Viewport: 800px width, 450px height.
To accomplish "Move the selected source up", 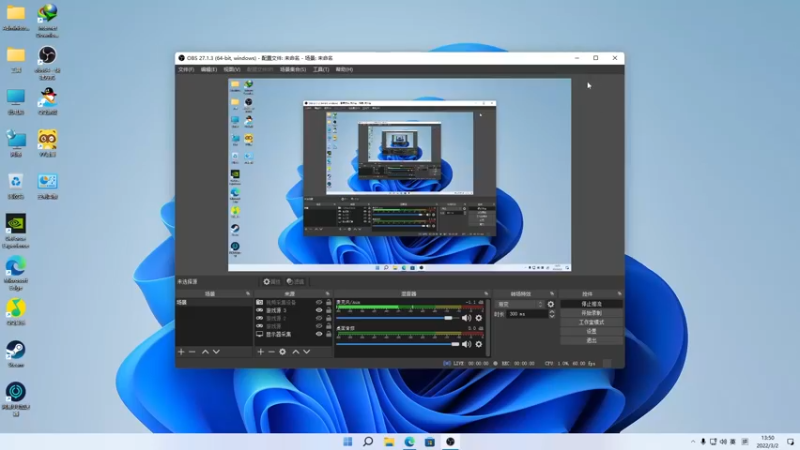I will pos(295,352).
